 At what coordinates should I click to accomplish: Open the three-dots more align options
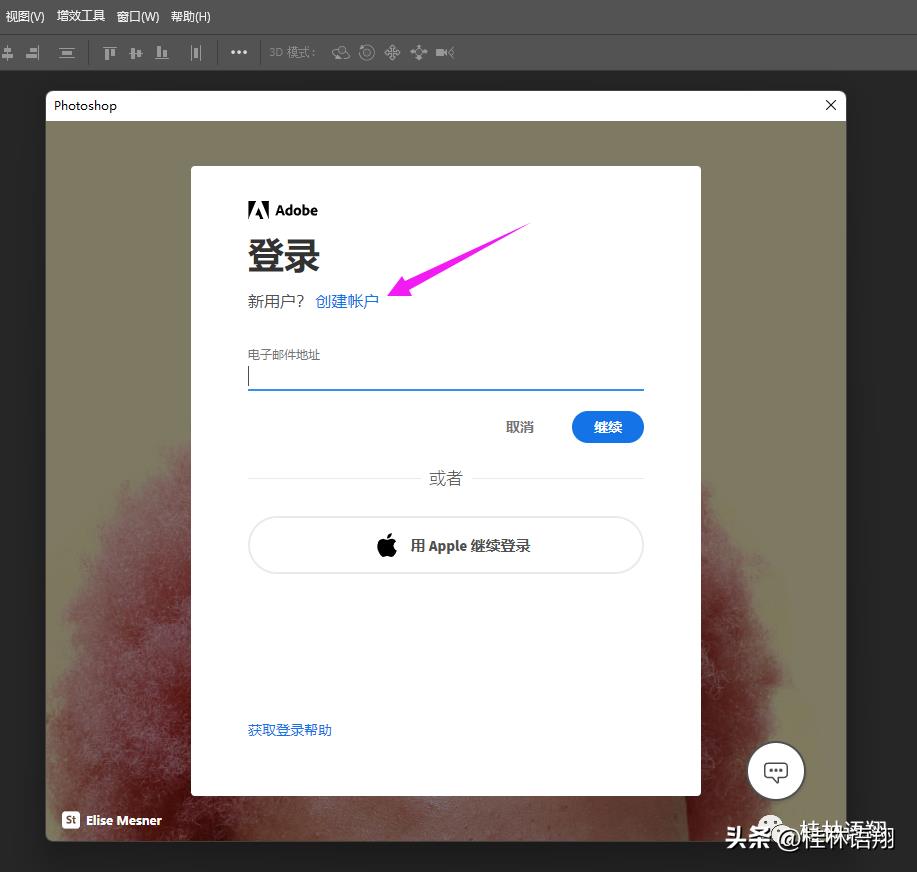(239, 52)
